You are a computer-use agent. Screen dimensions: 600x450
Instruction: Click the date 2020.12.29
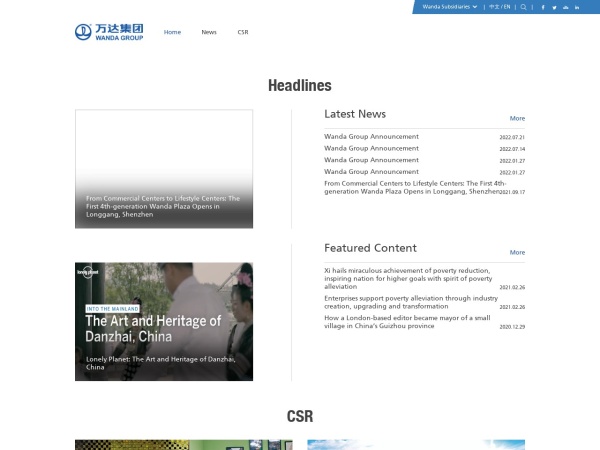pyautogui.click(x=512, y=327)
